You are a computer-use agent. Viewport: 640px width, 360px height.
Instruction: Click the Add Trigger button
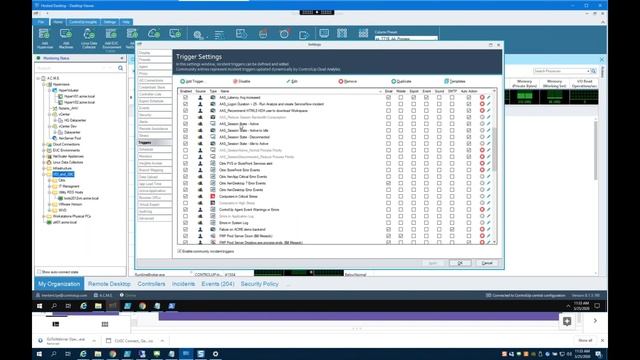tap(192, 81)
